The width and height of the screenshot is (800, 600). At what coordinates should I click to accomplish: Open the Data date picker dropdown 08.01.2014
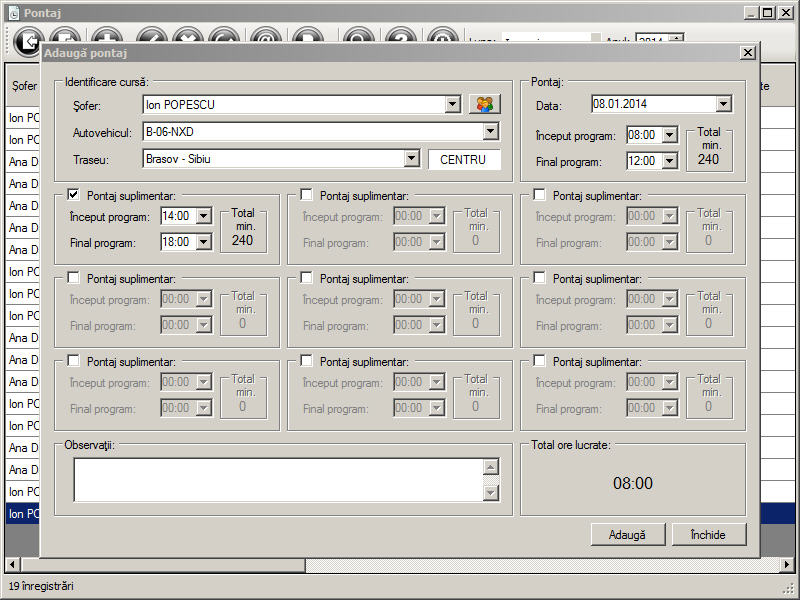(723, 104)
